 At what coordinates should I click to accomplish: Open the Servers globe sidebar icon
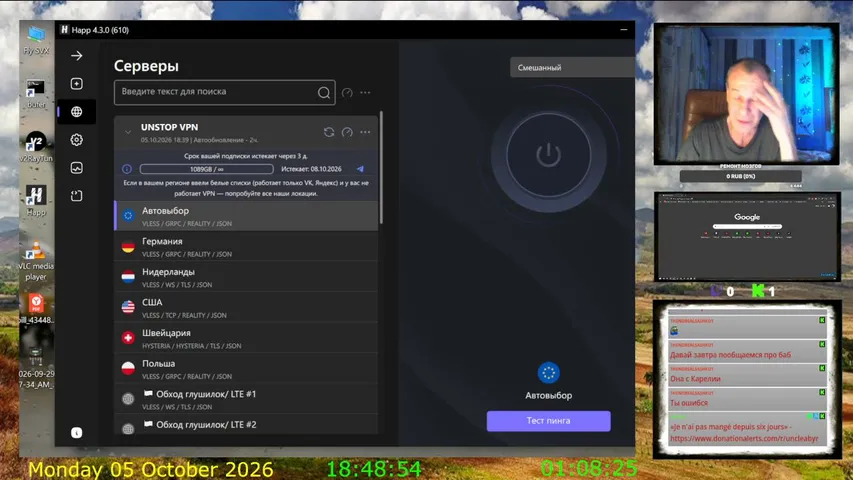click(x=77, y=112)
